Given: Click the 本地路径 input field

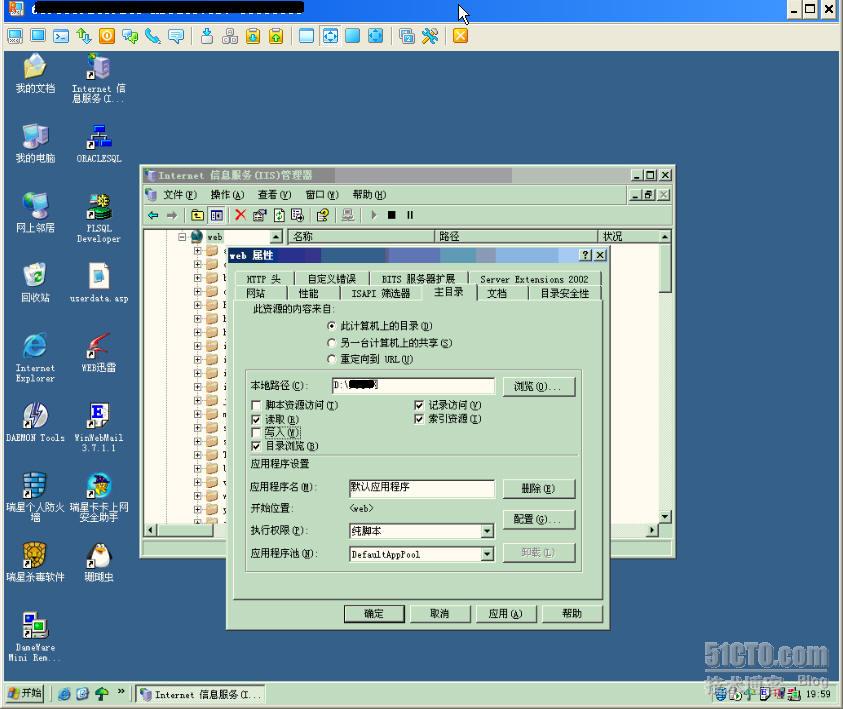Looking at the screenshot, I should coord(413,385).
